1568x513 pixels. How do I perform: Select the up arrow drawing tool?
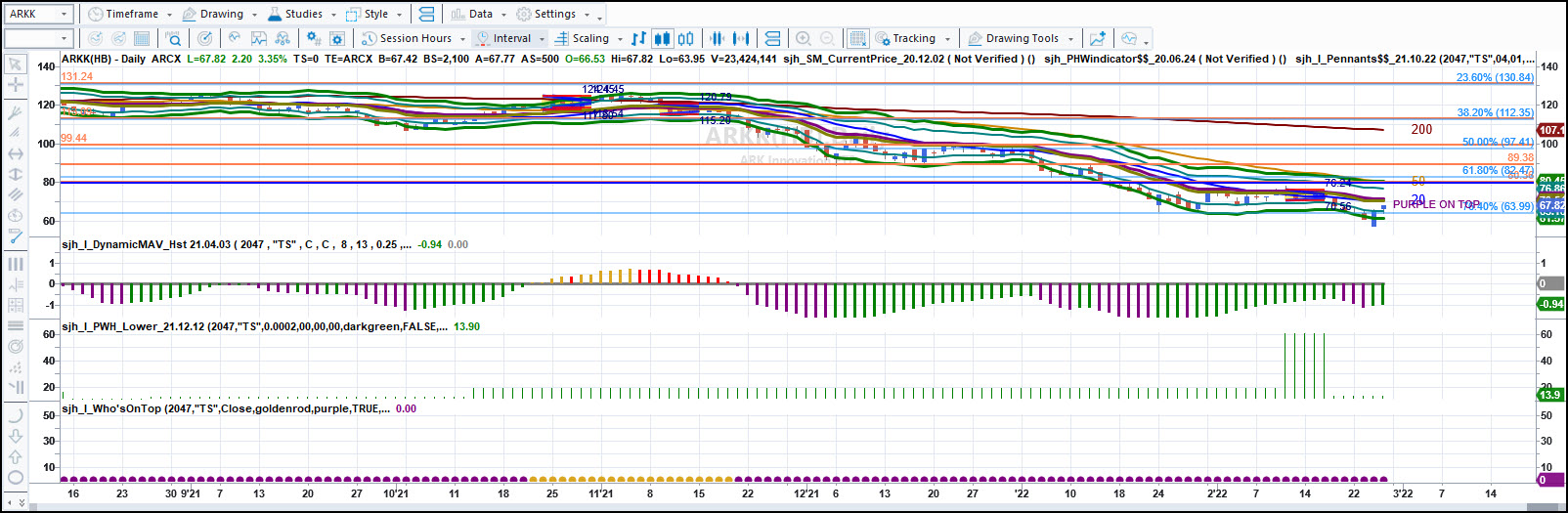tap(15, 457)
